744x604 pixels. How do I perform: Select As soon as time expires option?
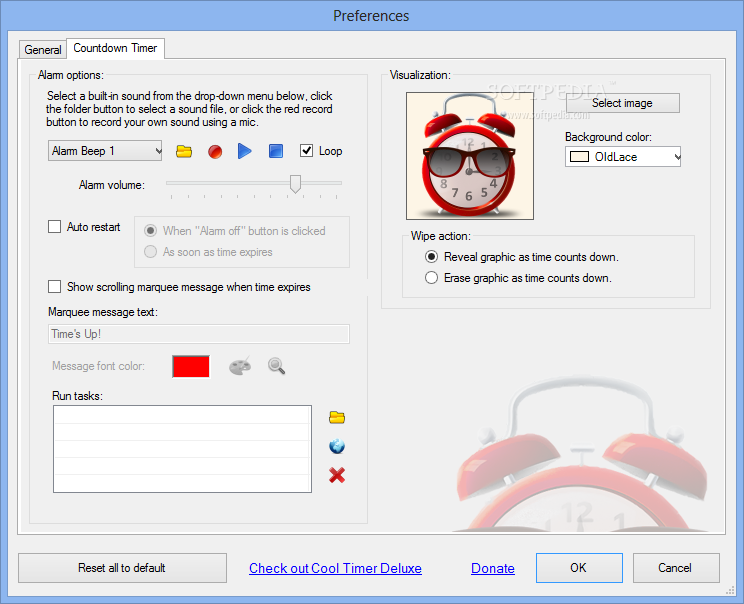[150, 251]
